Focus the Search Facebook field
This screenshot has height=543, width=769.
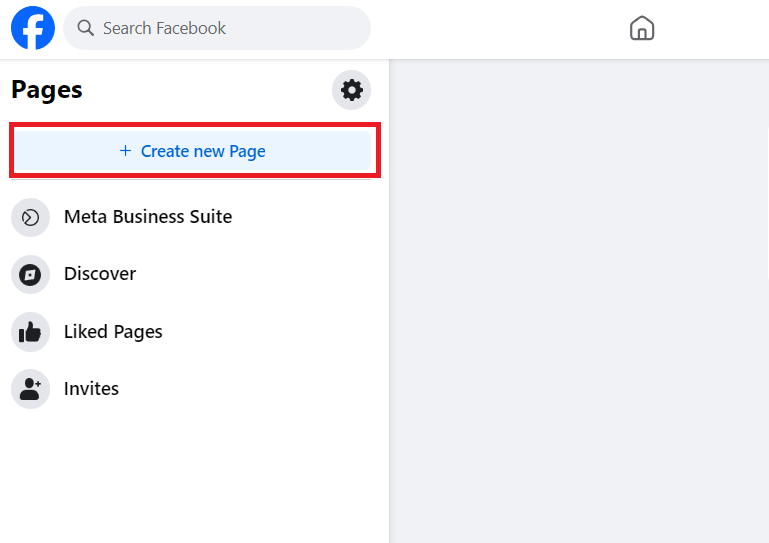point(217,28)
